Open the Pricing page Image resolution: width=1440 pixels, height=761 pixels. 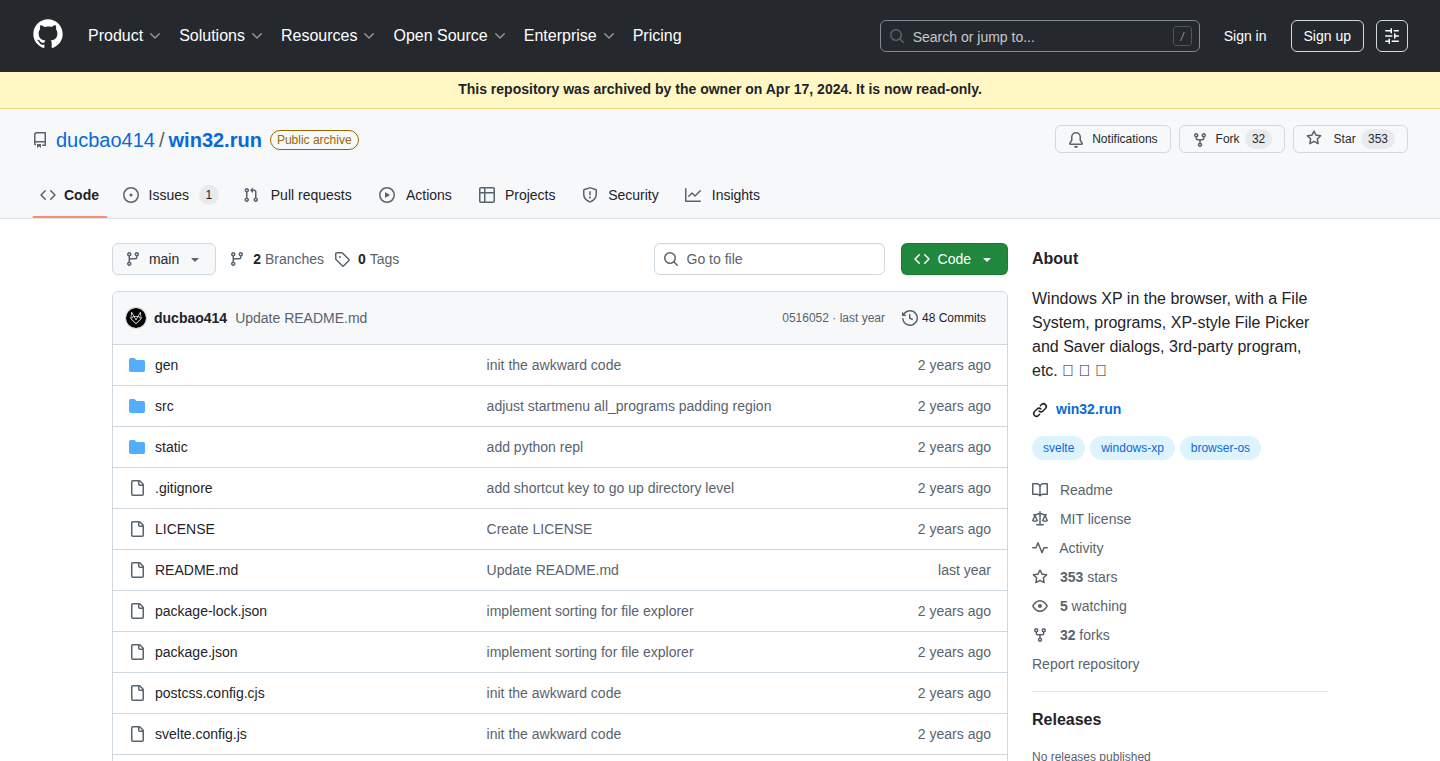point(657,36)
